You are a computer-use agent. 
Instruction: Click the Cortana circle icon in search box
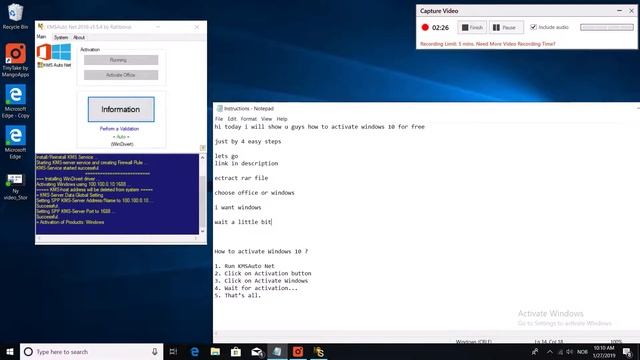28,351
